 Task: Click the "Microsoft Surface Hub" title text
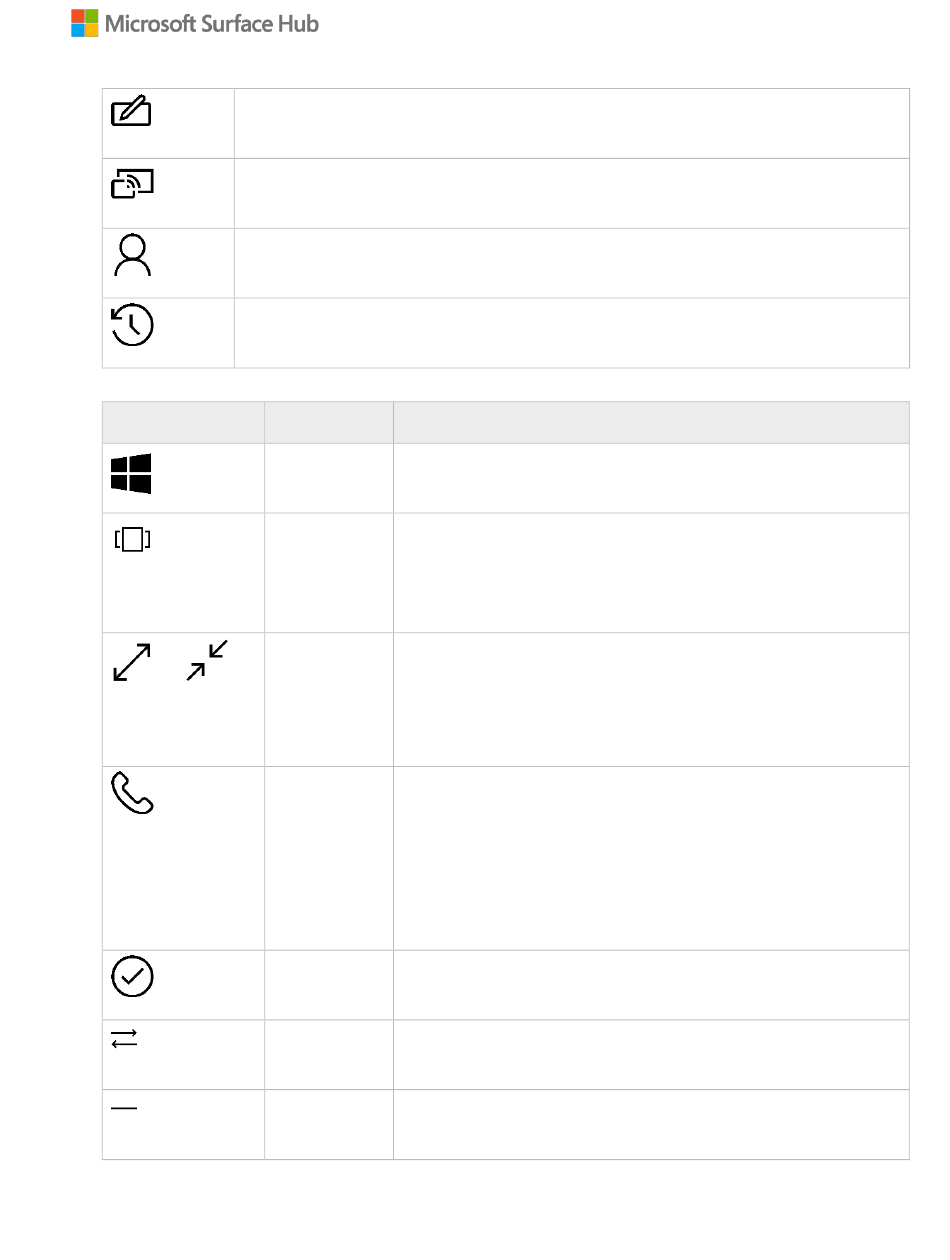212,23
